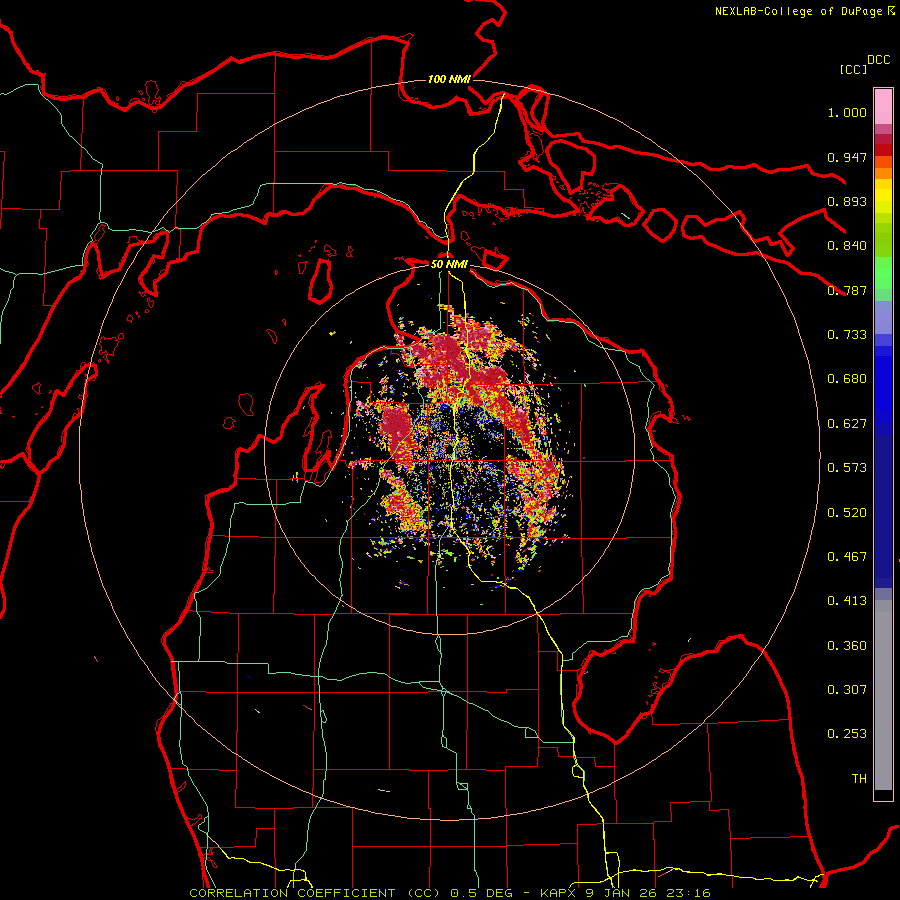Click the 50 NMI range ring label
The width and height of the screenshot is (900, 900).
[x=449, y=264]
